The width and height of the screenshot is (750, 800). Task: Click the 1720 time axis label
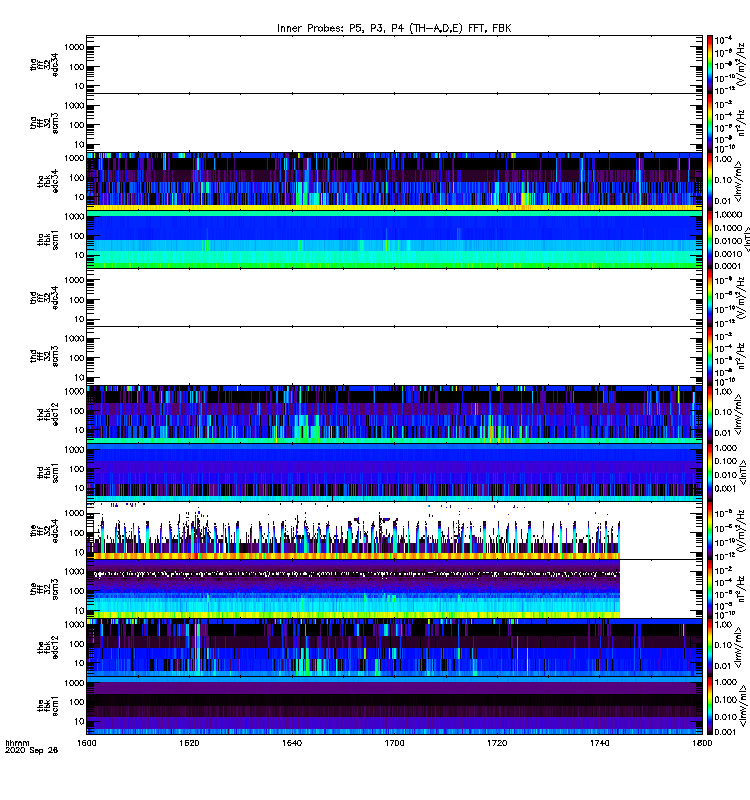497,743
